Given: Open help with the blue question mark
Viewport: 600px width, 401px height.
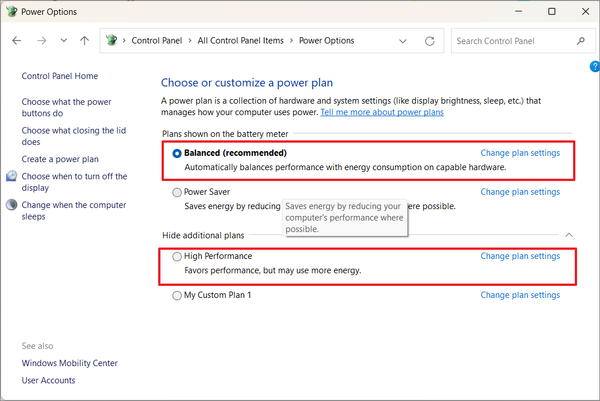Looking at the screenshot, I should click(595, 67).
